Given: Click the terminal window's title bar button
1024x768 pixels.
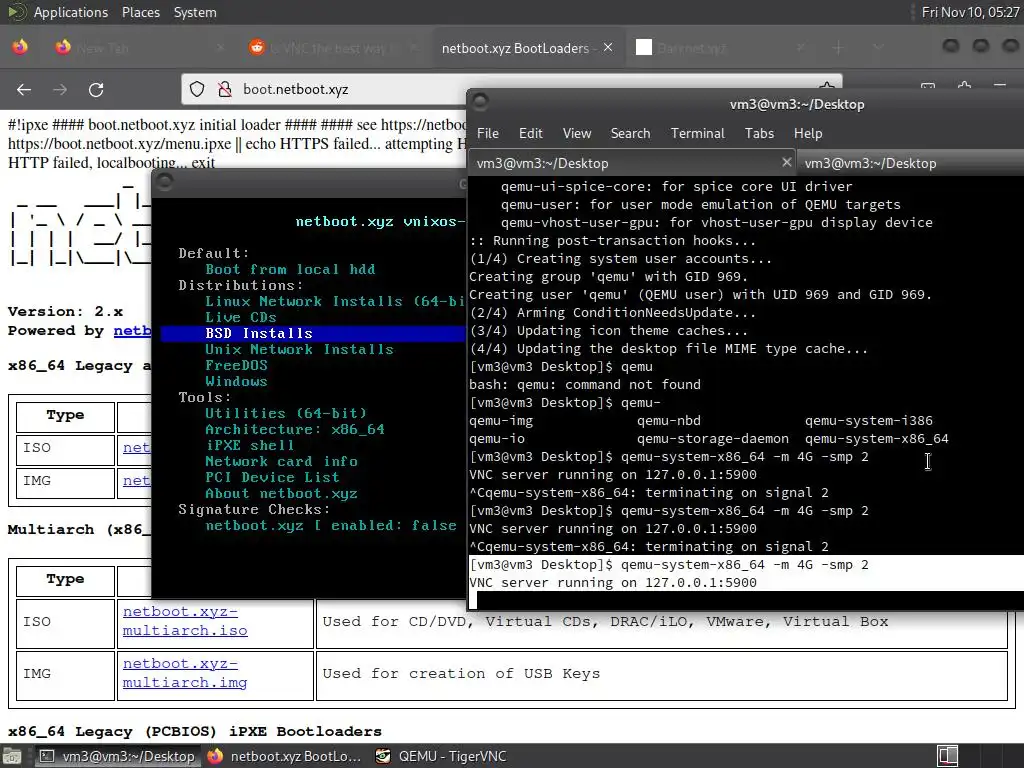Looking at the screenshot, I should [481, 102].
